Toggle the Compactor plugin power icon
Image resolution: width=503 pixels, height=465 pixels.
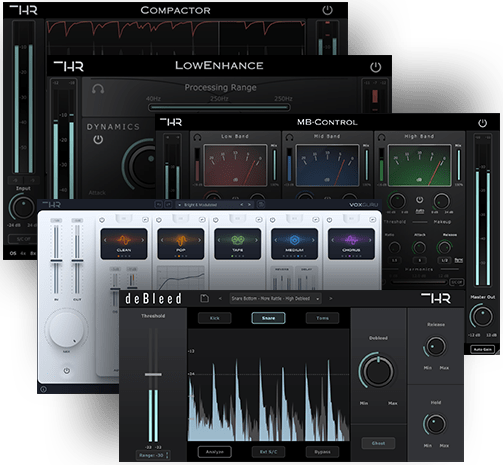click(x=327, y=10)
